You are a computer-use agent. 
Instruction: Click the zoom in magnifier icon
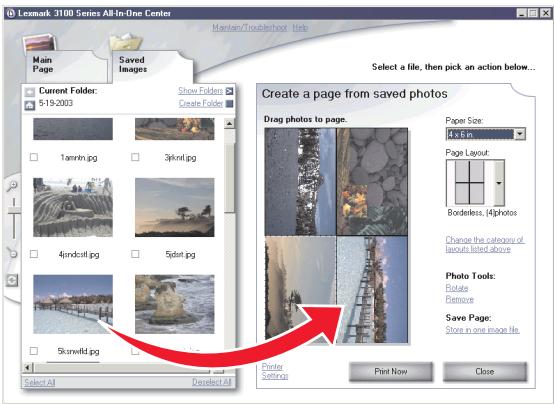coord(12,185)
